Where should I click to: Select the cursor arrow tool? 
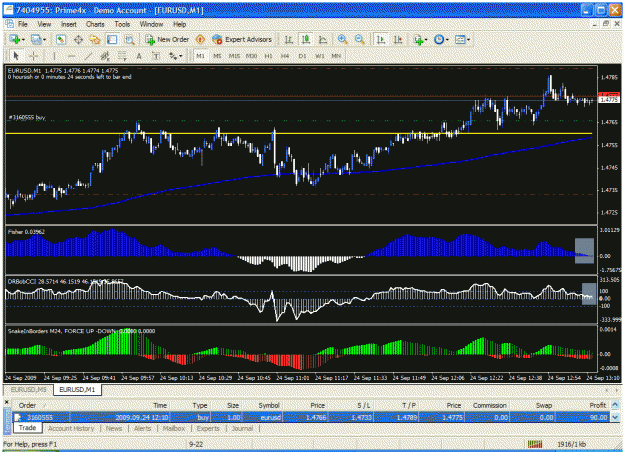click(x=16, y=56)
